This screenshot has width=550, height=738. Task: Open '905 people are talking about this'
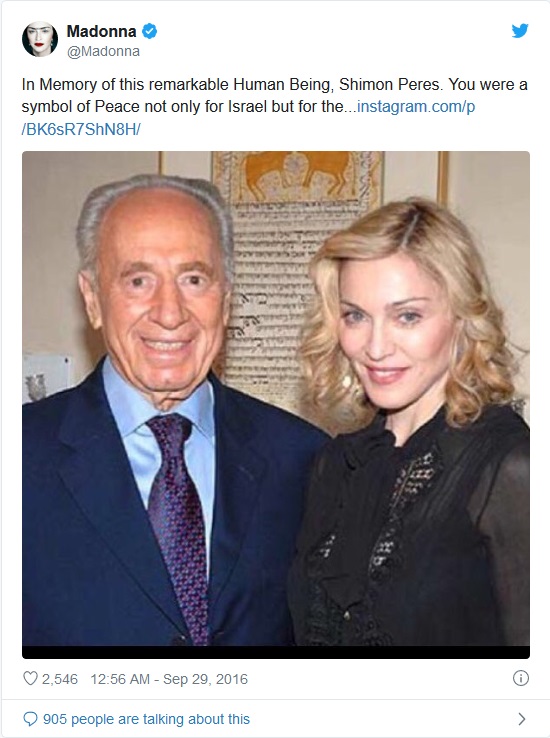tap(146, 719)
